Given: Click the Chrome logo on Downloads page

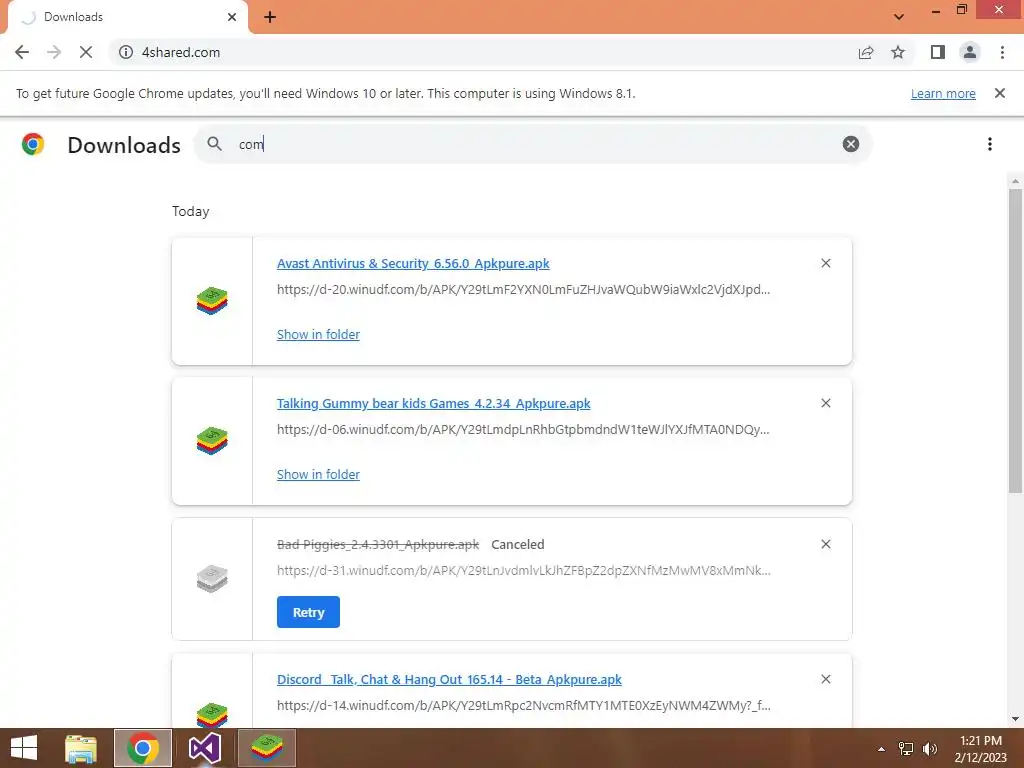Looking at the screenshot, I should pos(33,144).
